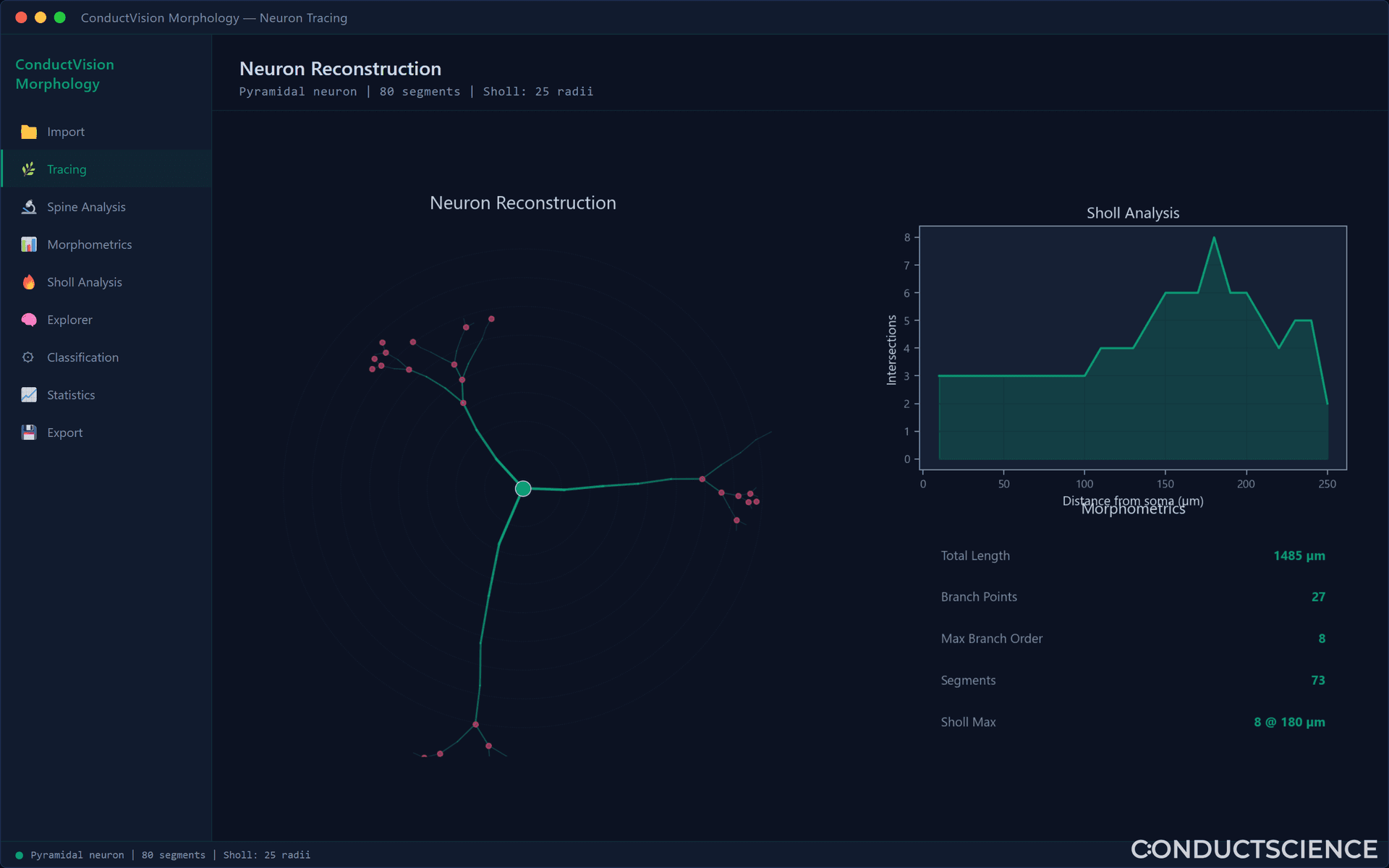Screen dimensions: 1389x868
Task: Switch to the Tracing view
Action: pos(106,169)
